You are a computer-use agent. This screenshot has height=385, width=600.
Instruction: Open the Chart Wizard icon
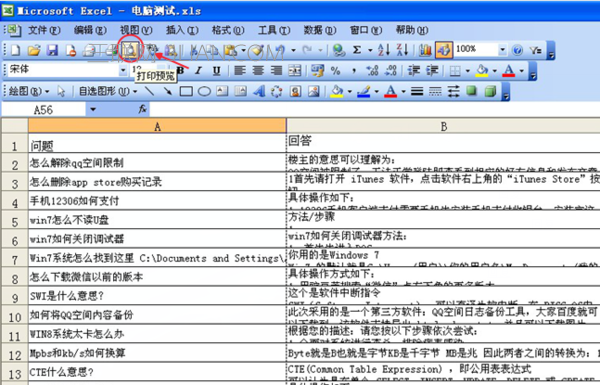pos(425,50)
